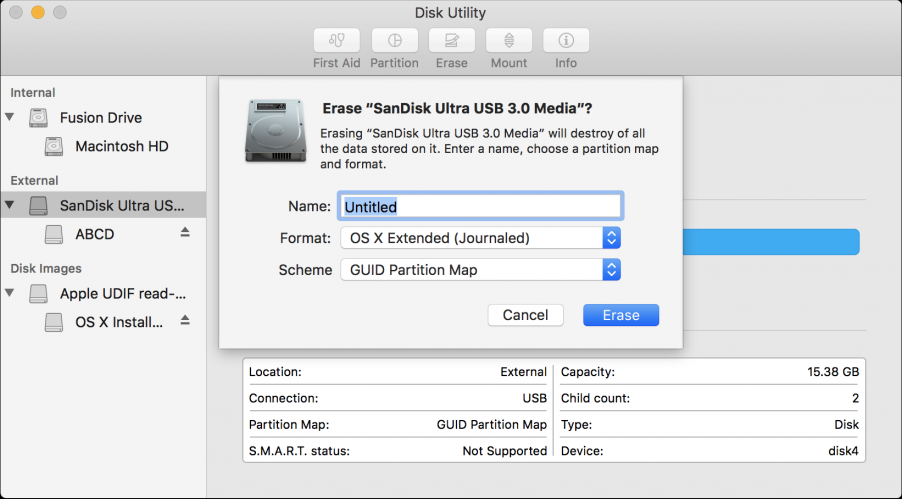Collapse the SanDisk Ultra USB disclosure triangle
The width and height of the screenshot is (902, 499).
[10, 205]
